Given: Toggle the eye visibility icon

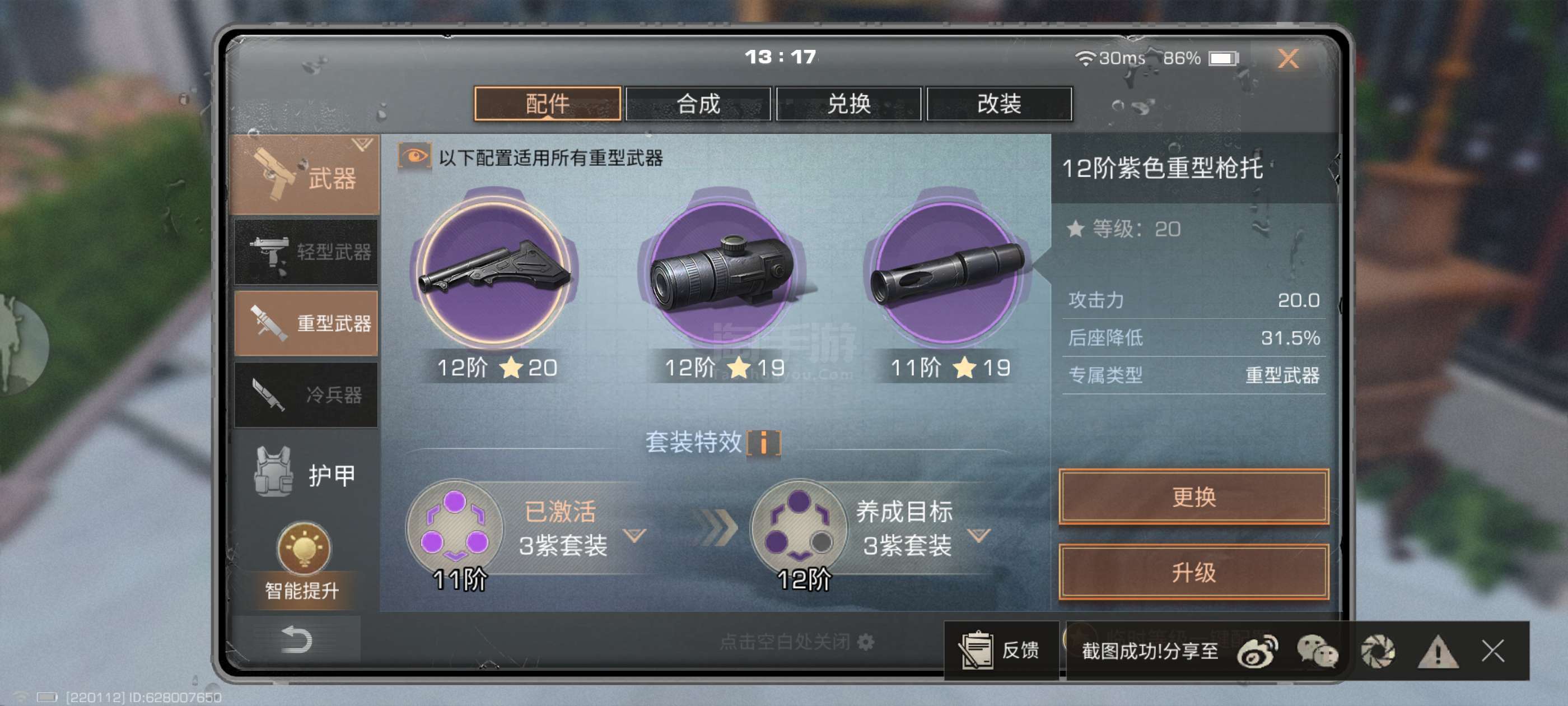Looking at the screenshot, I should click(414, 156).
